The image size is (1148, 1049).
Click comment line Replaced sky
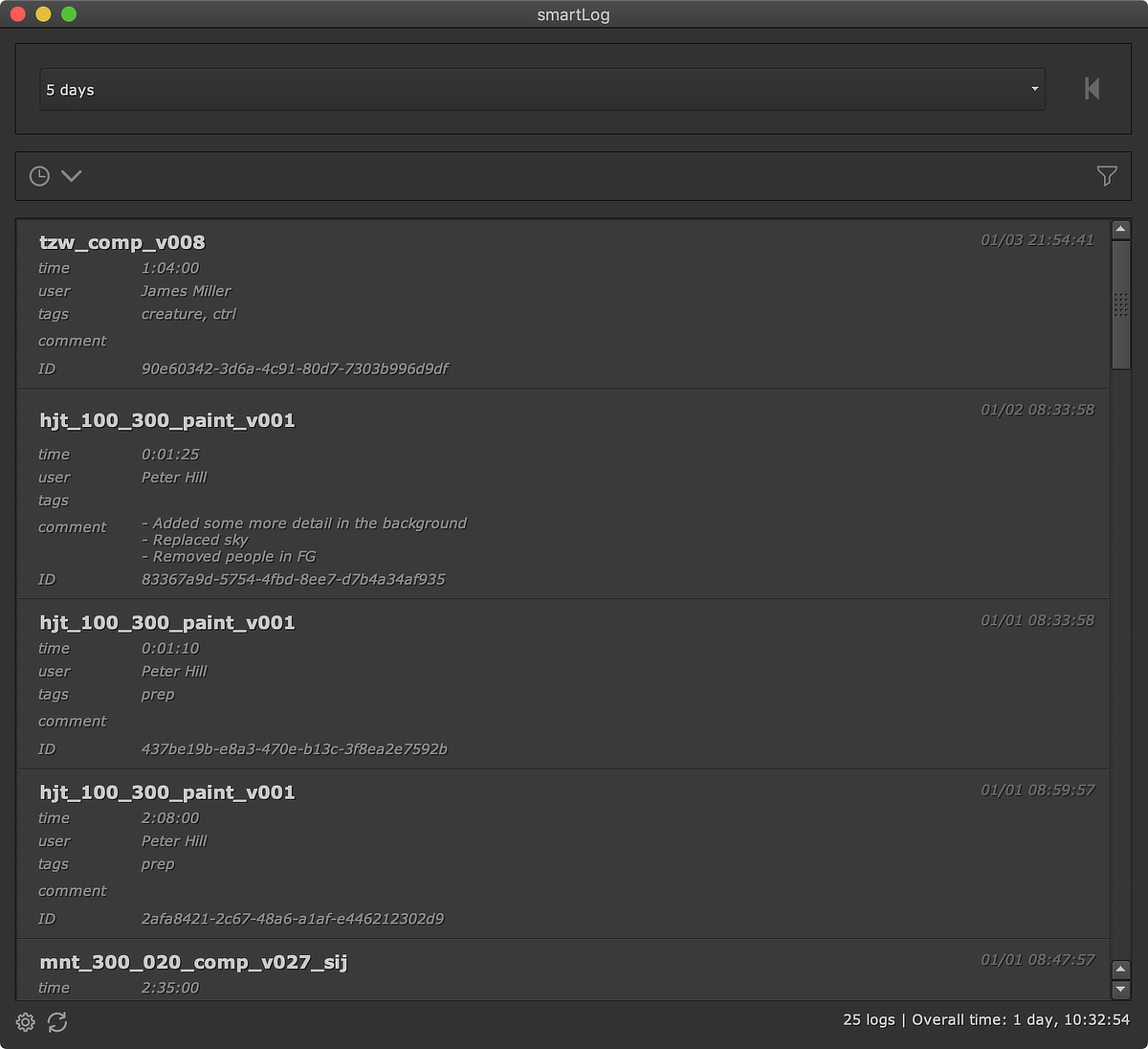pyautogui.click(x=195, y=540)
